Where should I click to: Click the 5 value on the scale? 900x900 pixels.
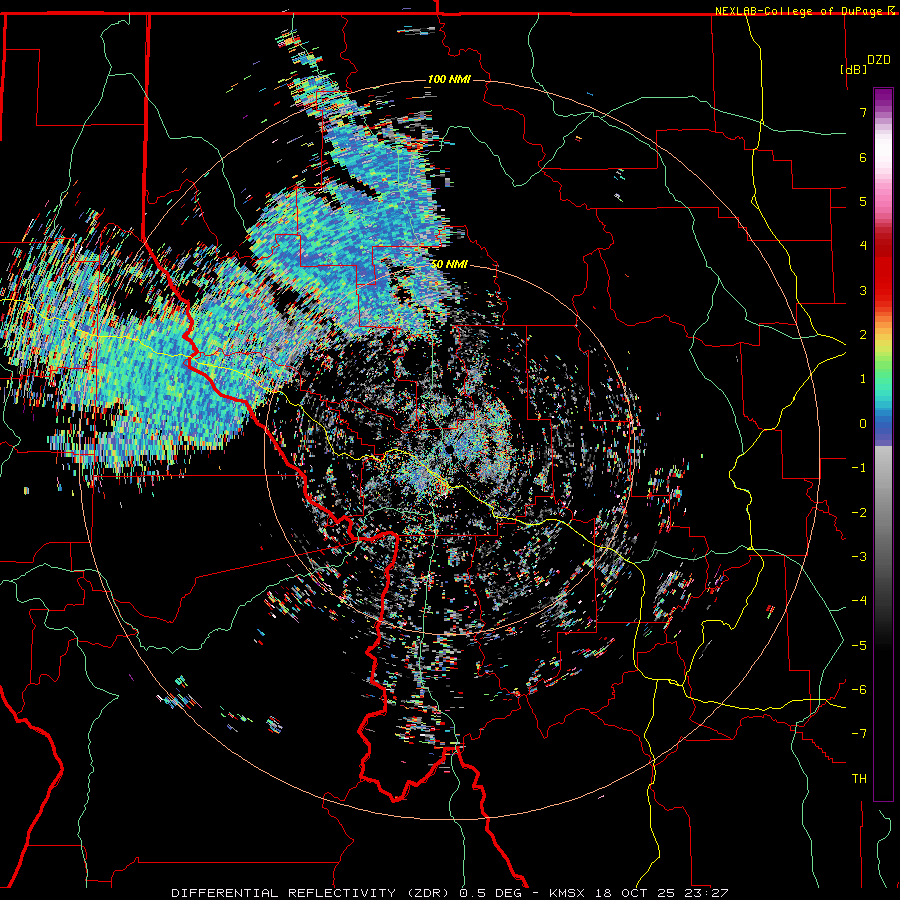pos(863,201)
